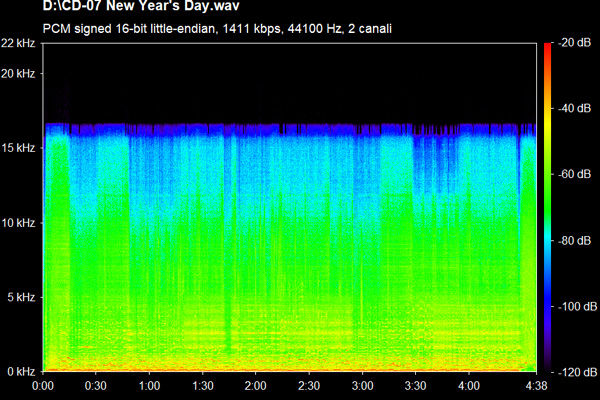600x400 pixels.
Task: Click the '4:38' end time label
Action: tap(536, 385)
